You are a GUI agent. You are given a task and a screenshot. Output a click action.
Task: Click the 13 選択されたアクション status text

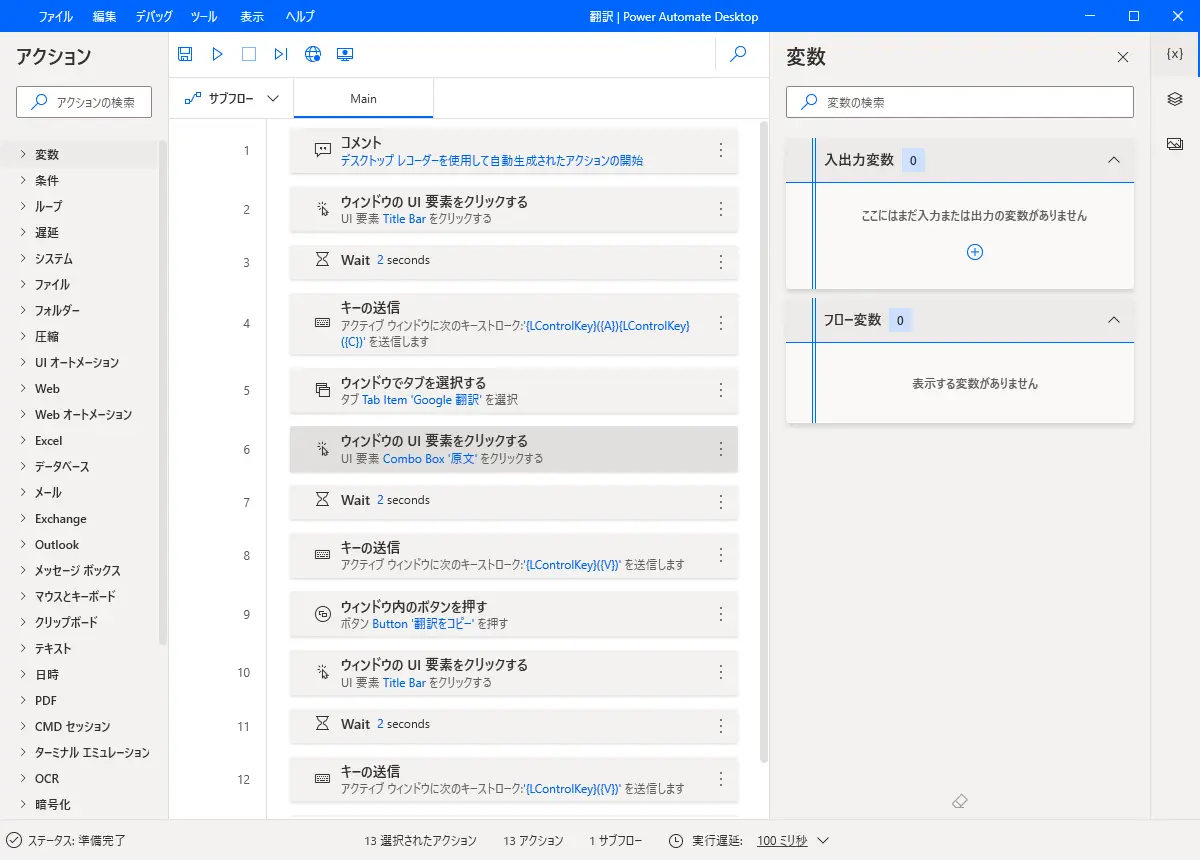coord(420,841)
